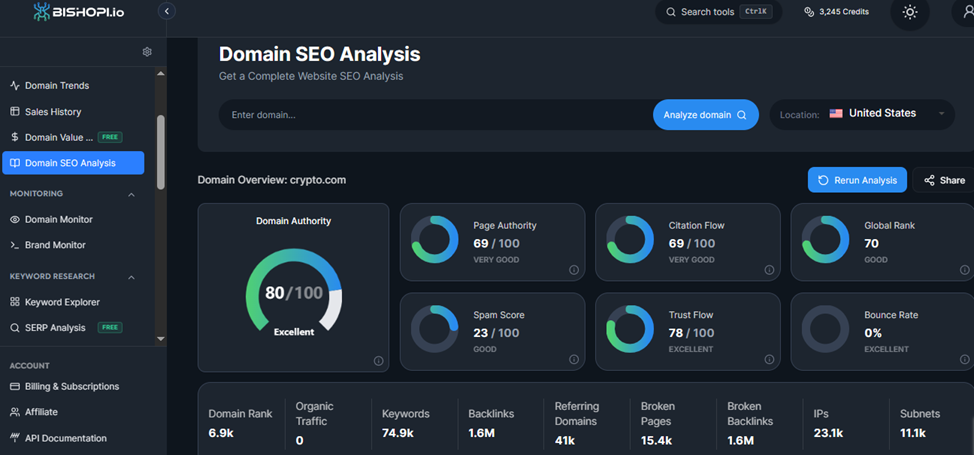Click the BISHOPI.io logo
974x455 pixels.
pos(79,11)
